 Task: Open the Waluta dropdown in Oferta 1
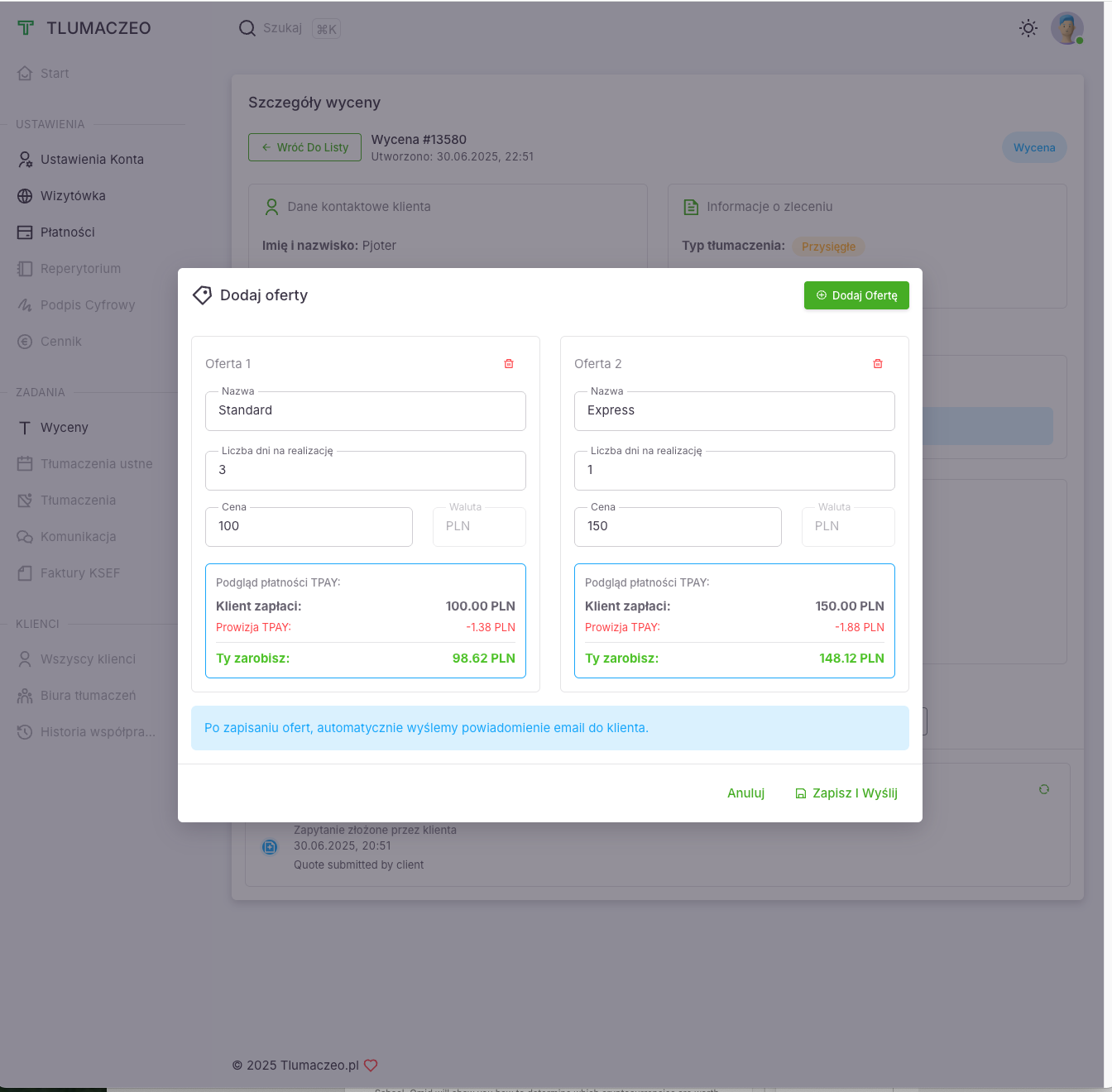pyautogui.click(x=479, y=527)
